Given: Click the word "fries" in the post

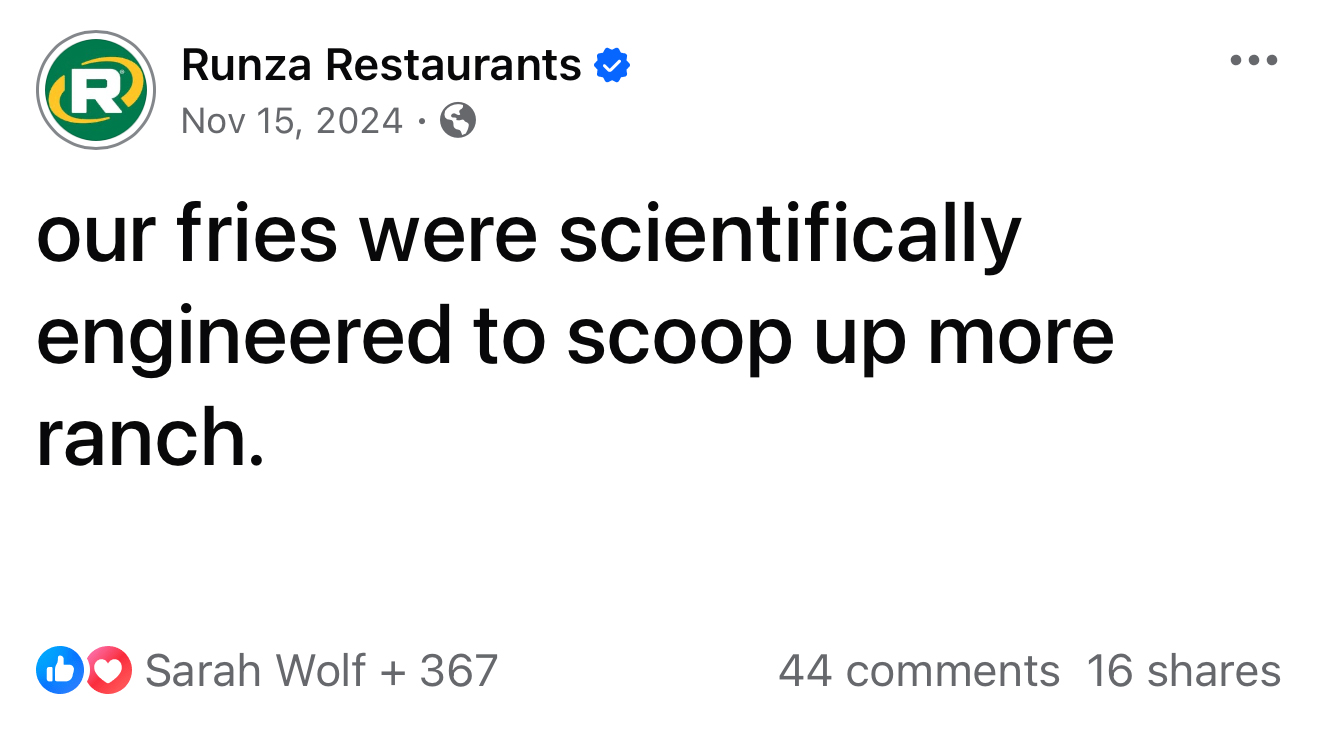Looking at the screenshot, I should pyautogui.click(x=257, y=236).
